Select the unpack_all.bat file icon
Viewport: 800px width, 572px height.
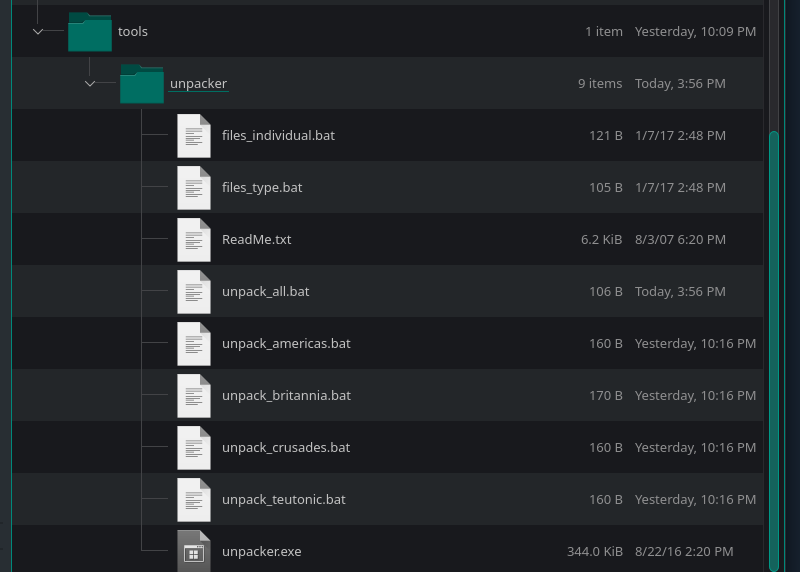[194, 292]
